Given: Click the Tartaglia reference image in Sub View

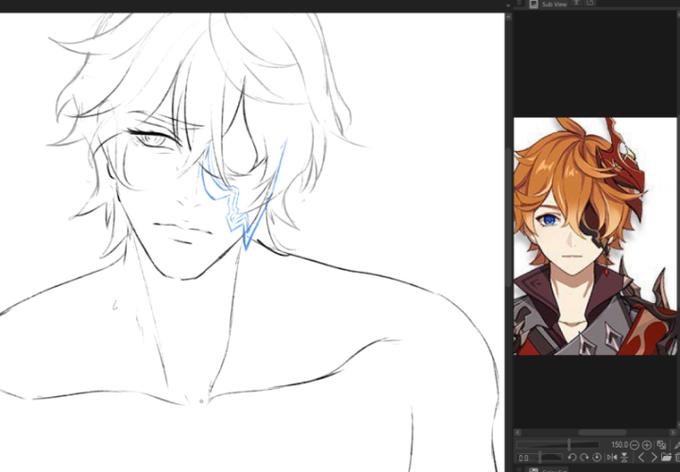Looking at the screenshot, I should point(595,236).
